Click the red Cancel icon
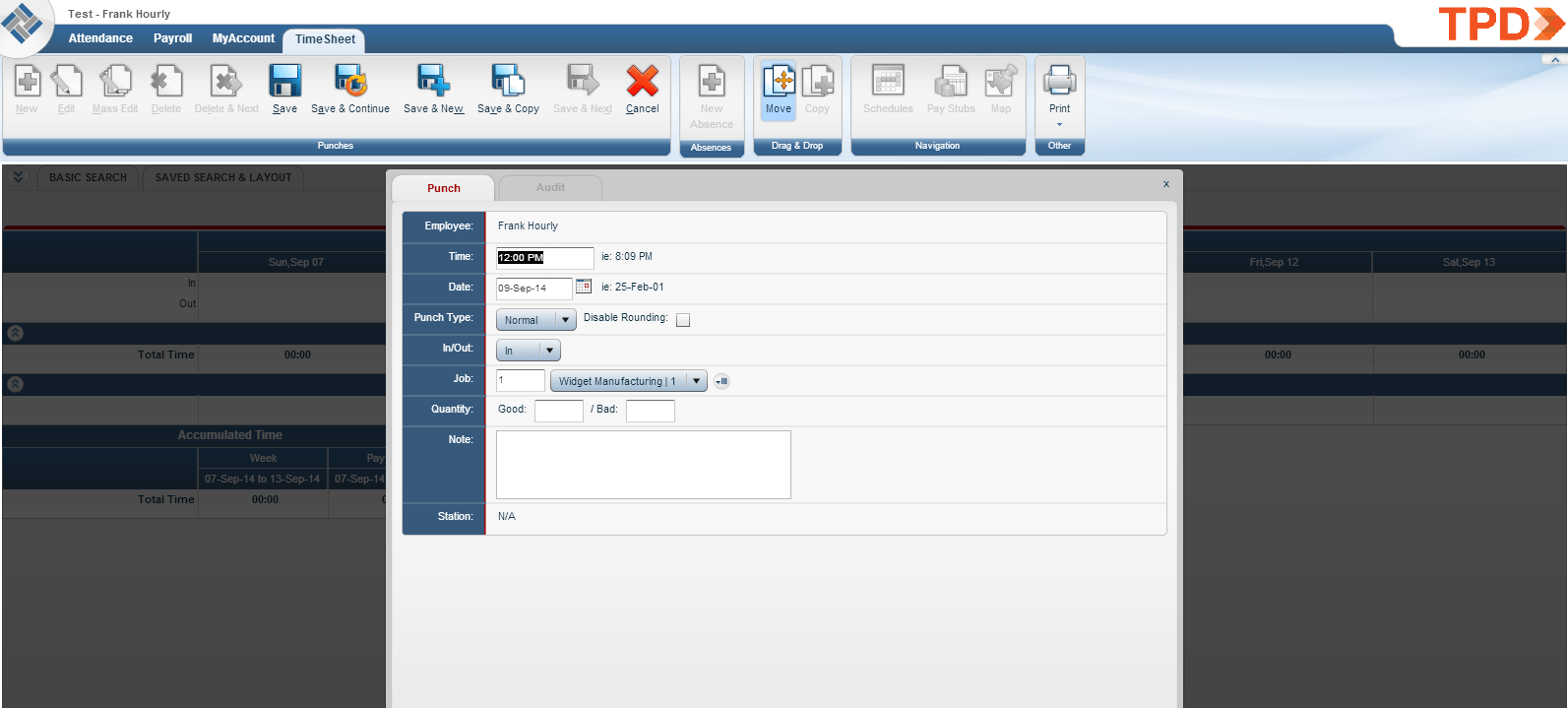 [x=643, y=81]
